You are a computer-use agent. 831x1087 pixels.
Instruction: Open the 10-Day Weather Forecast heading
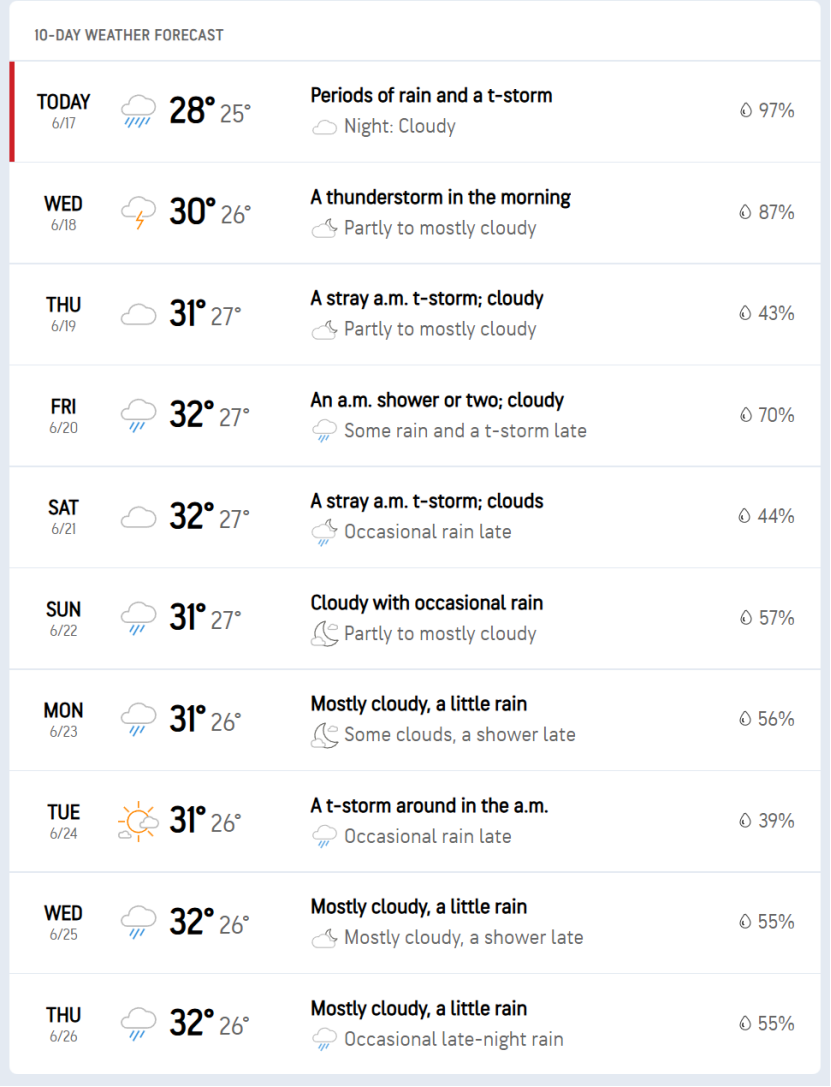click(129, 35)
